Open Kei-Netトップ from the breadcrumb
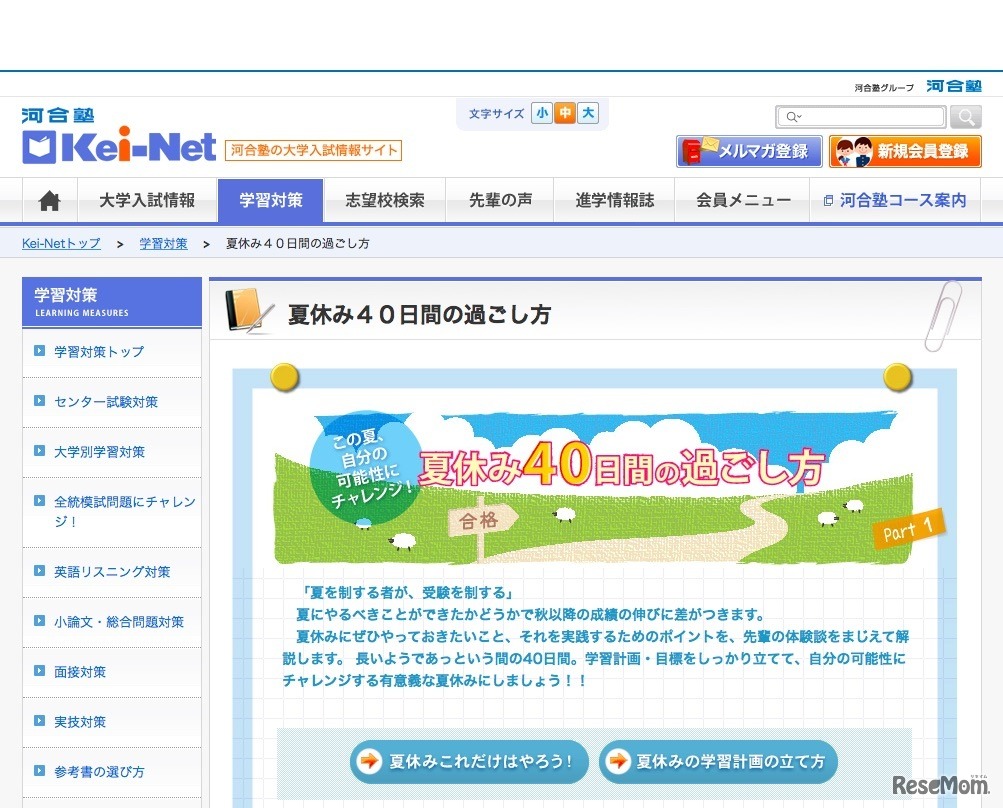1003x808 pixels. (x=60, y=243)
